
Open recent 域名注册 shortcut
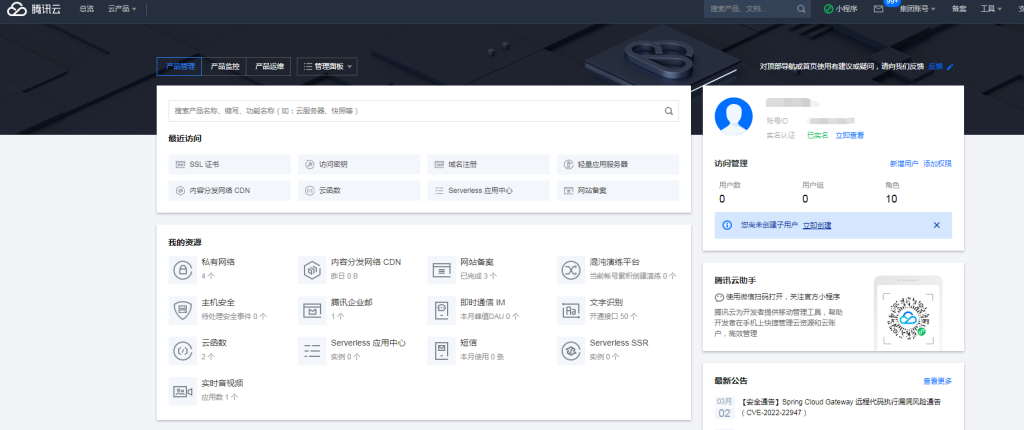(x=488, y=165)
